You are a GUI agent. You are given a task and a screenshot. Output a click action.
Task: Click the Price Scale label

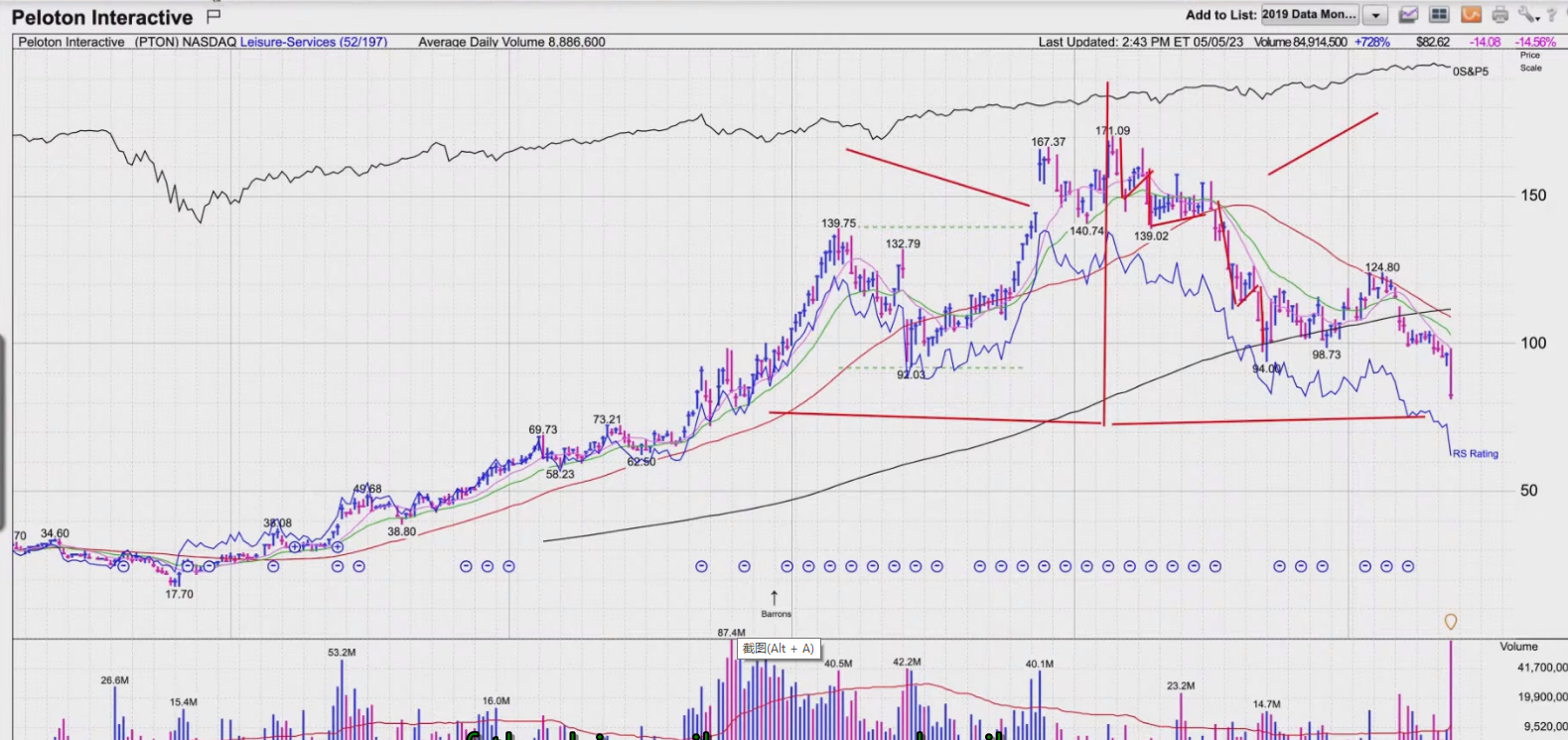pyautogui.click(x=1530, y=62)
